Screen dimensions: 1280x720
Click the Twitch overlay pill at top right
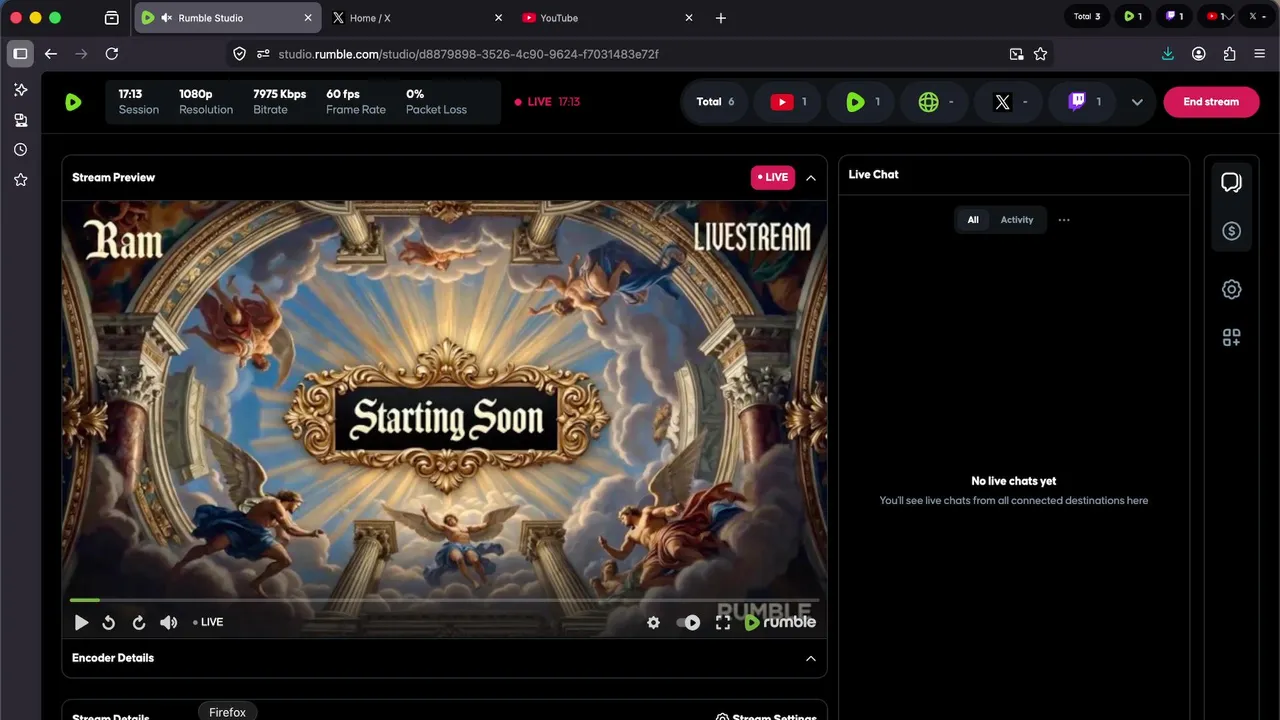[x=1175, y=17]
